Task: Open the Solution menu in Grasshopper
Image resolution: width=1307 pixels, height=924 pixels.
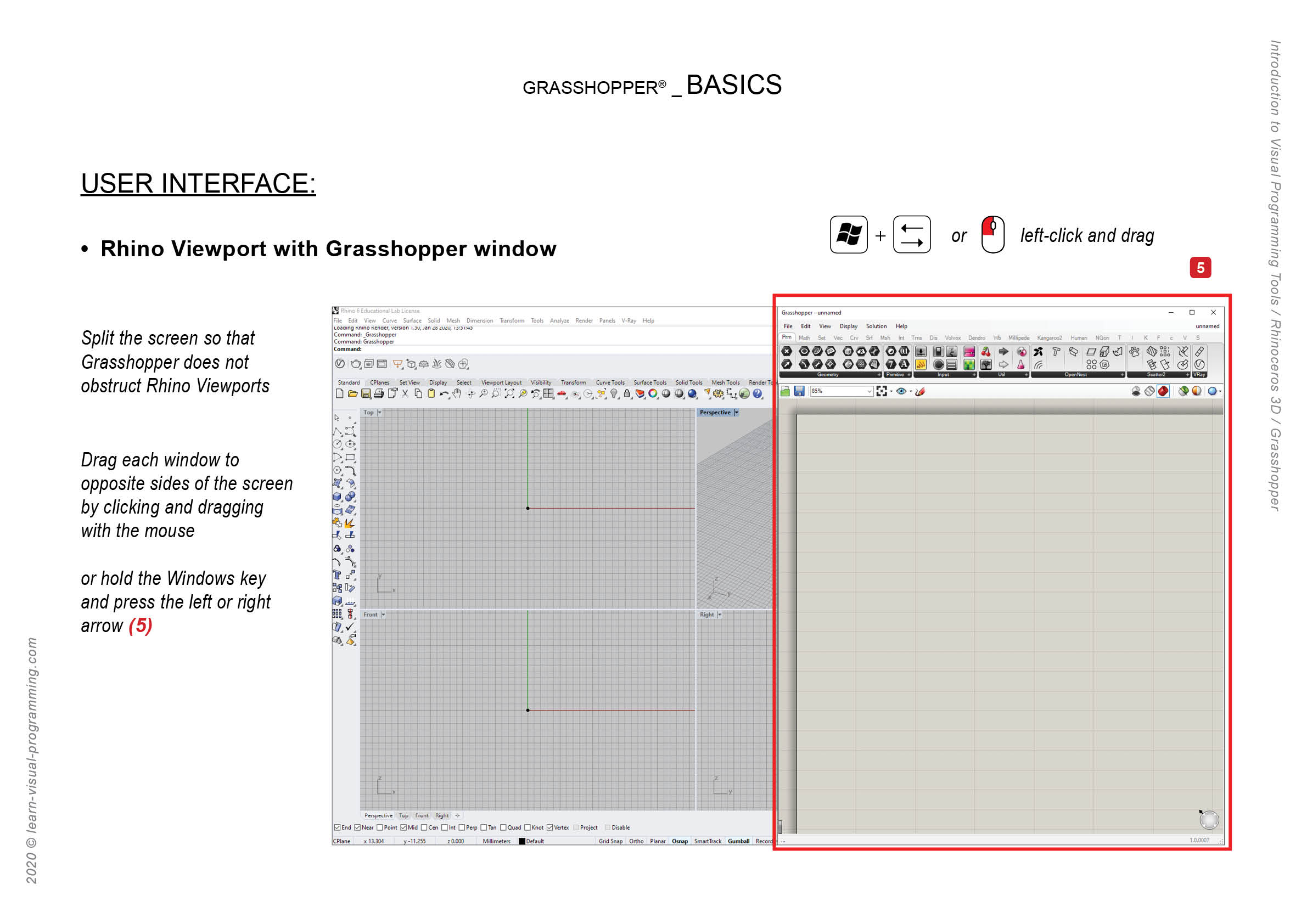Action: [x=877, y=326]
